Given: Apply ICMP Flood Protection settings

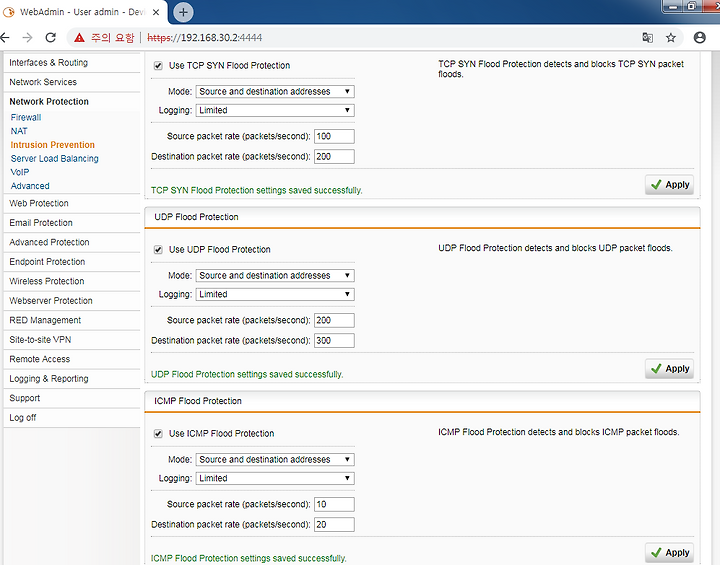Looking at the screenshot, I should 669,553.
